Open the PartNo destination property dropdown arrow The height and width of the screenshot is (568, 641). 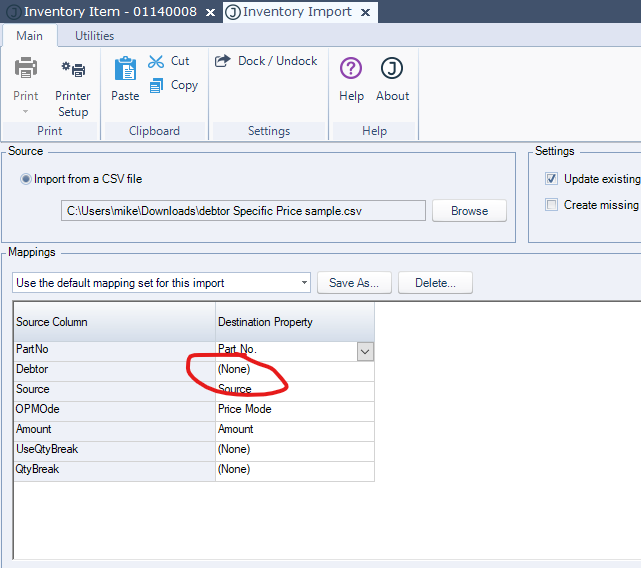click(x=365, y=351)
